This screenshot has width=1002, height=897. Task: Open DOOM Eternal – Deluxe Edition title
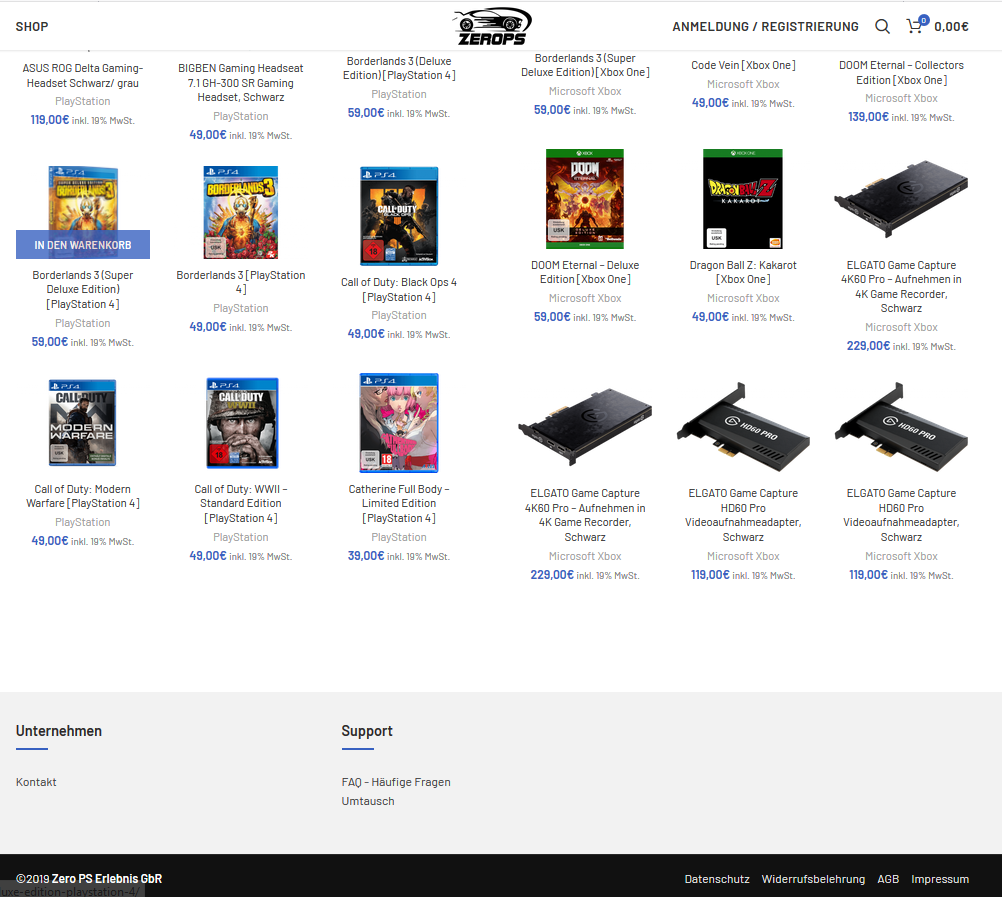[585, 272]
